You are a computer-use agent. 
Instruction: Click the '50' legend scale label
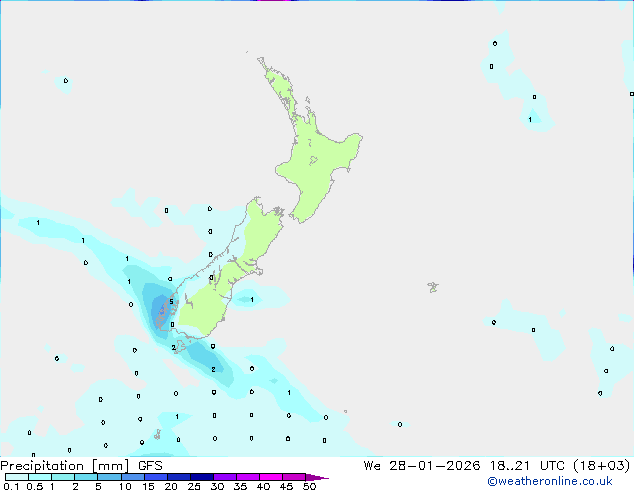click(309, 486)
